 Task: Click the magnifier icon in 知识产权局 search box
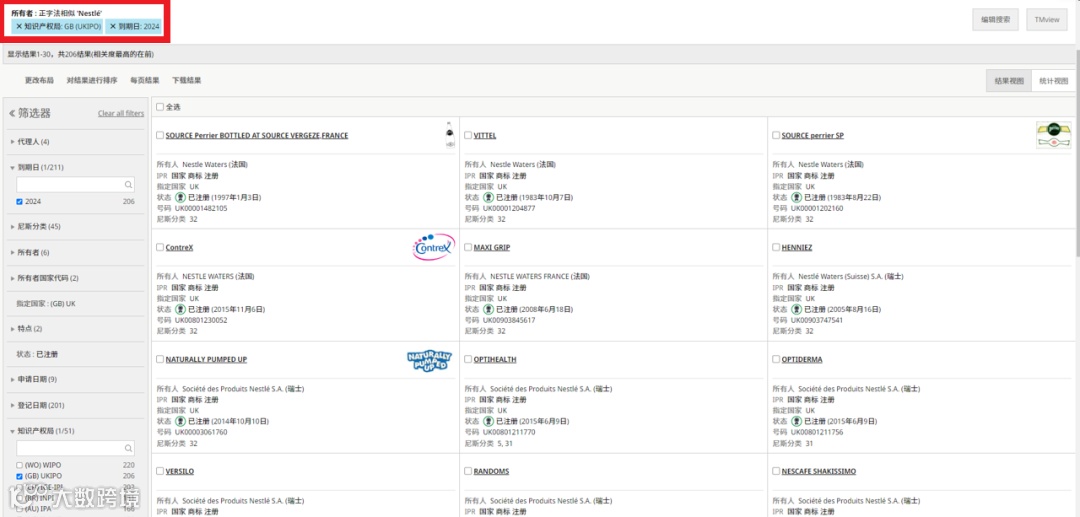[x=128, y=449]
